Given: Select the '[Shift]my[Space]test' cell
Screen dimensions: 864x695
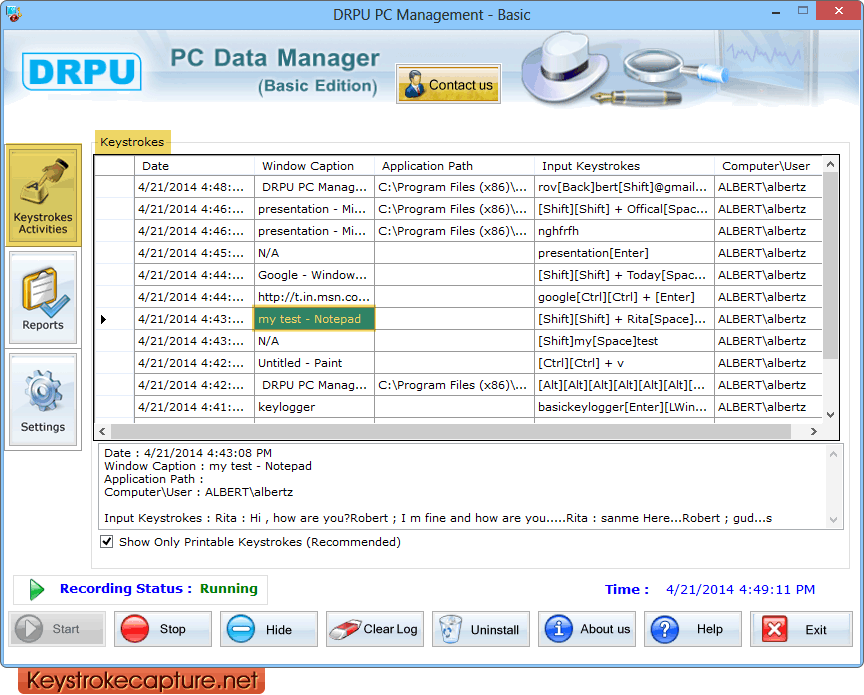Looking at the screenshot, I should pos(624,341).
